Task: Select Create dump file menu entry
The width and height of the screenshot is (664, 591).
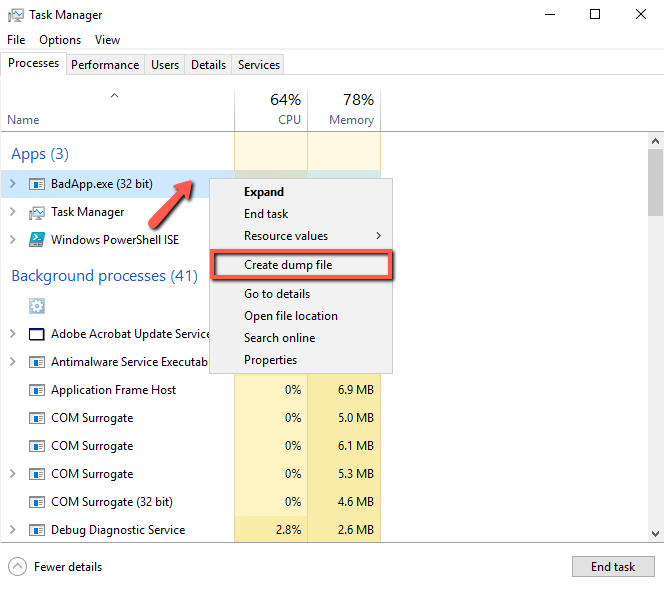Action: [301, 265]
